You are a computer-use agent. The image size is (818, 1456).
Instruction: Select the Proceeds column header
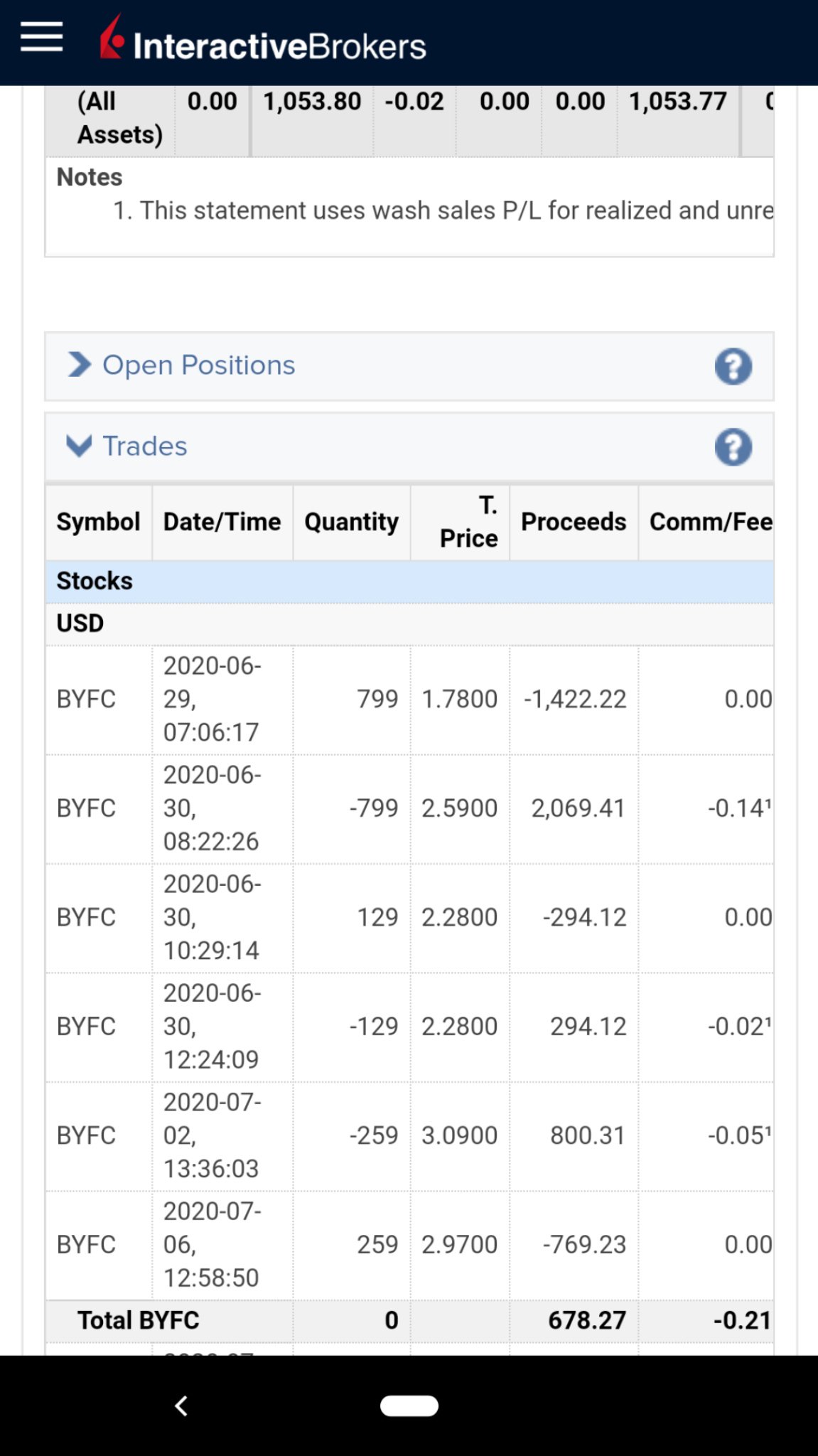click(573, 523)
